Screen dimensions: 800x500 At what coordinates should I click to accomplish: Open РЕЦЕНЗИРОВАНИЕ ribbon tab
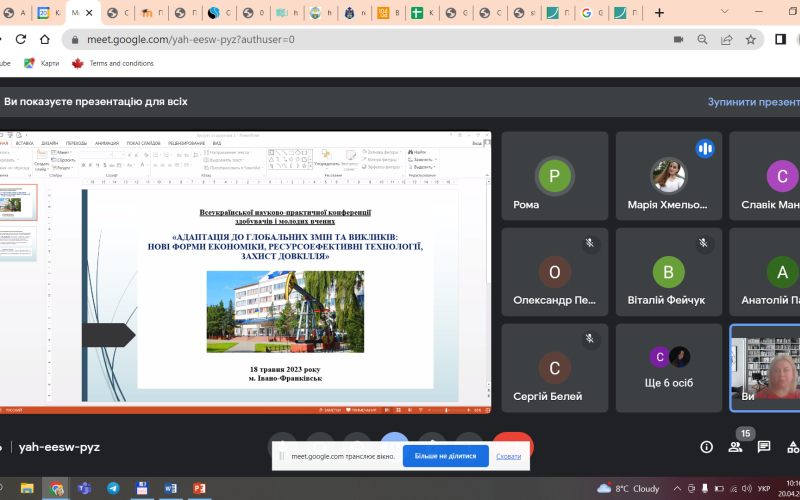click(186, 143)
